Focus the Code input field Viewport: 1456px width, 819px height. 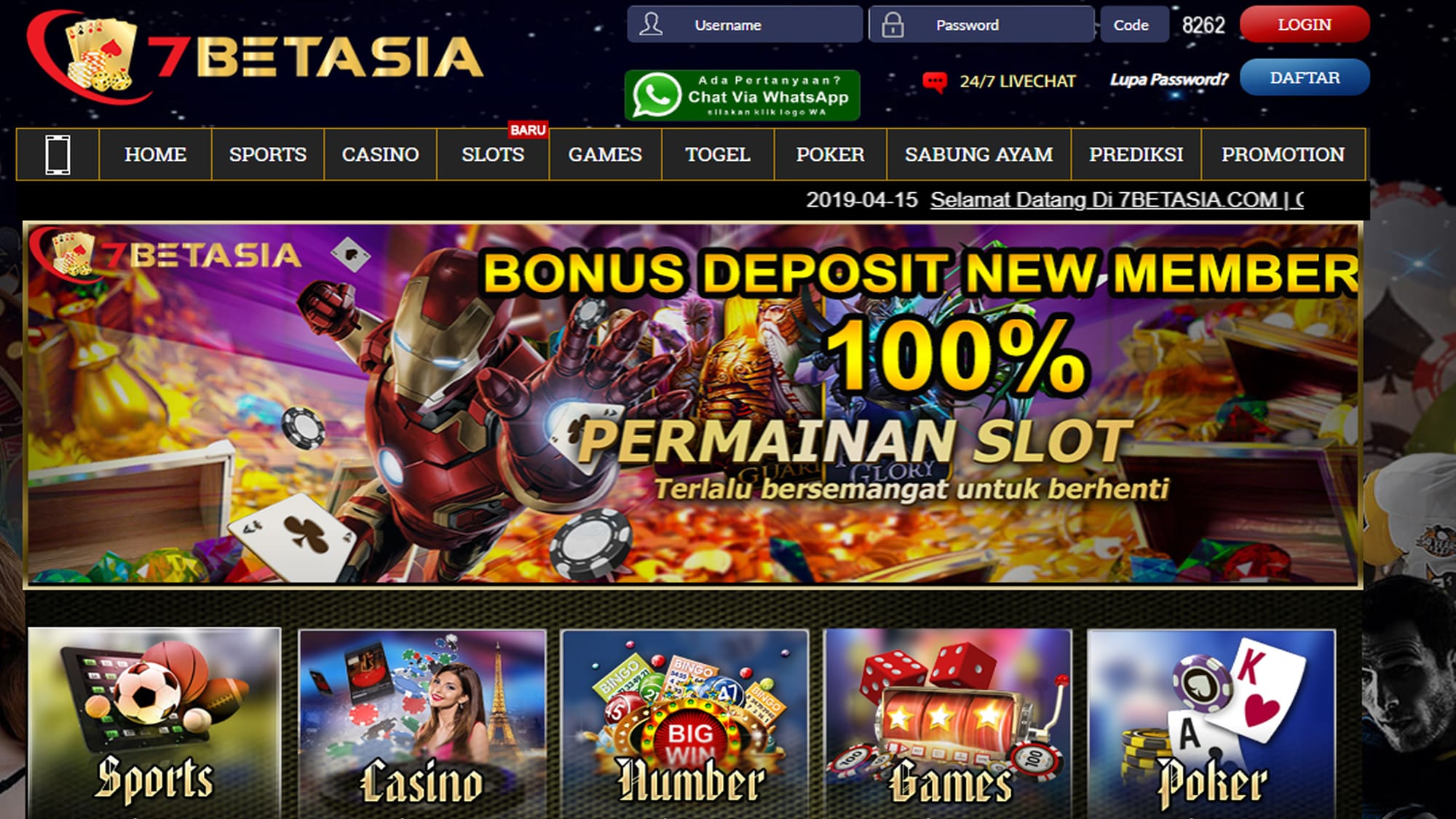point(1134,24)
